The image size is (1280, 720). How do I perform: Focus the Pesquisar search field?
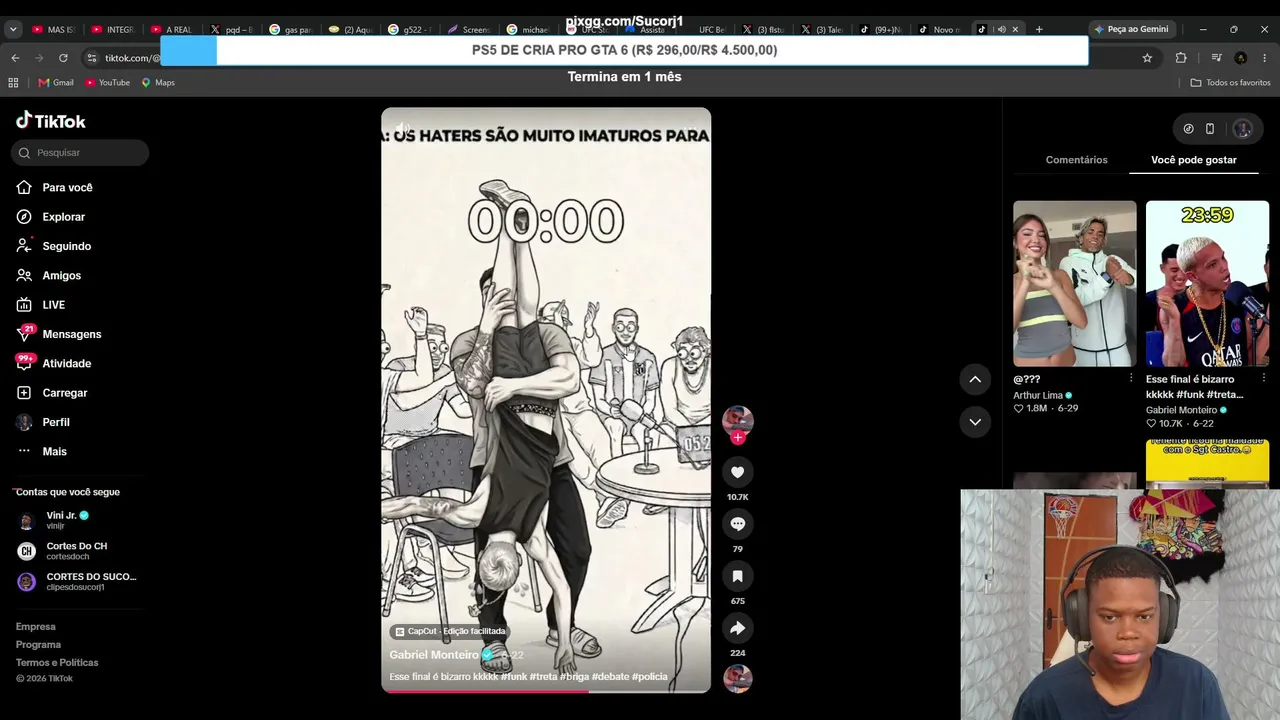point(80,153)
